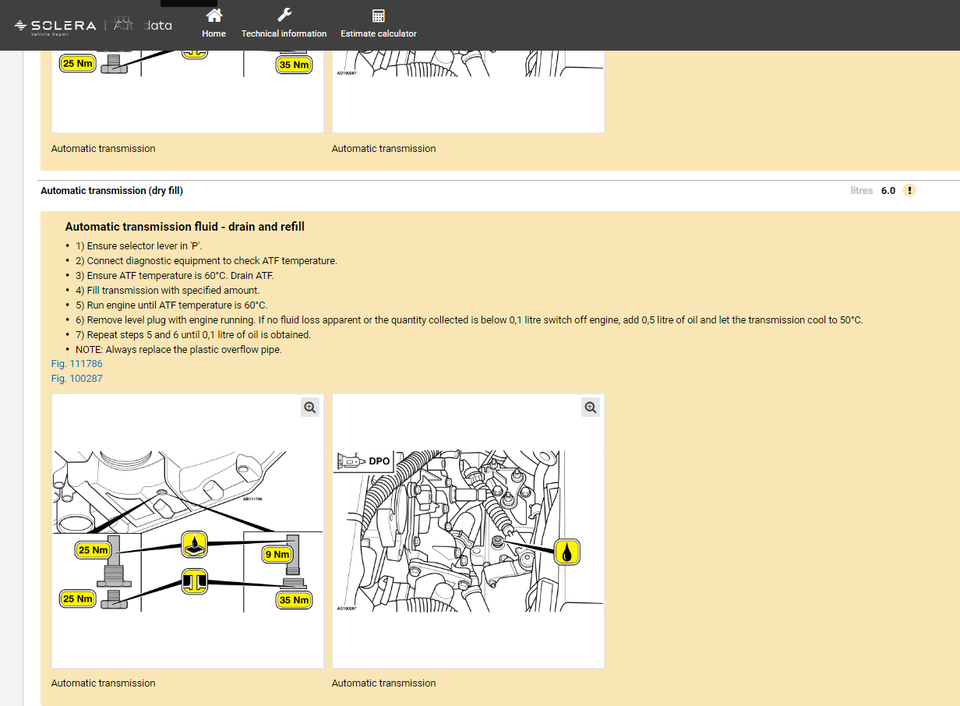The width and height of the screenshot is (960, 706).
Task: Click the 9 Nm torque label
Action: 277,554
